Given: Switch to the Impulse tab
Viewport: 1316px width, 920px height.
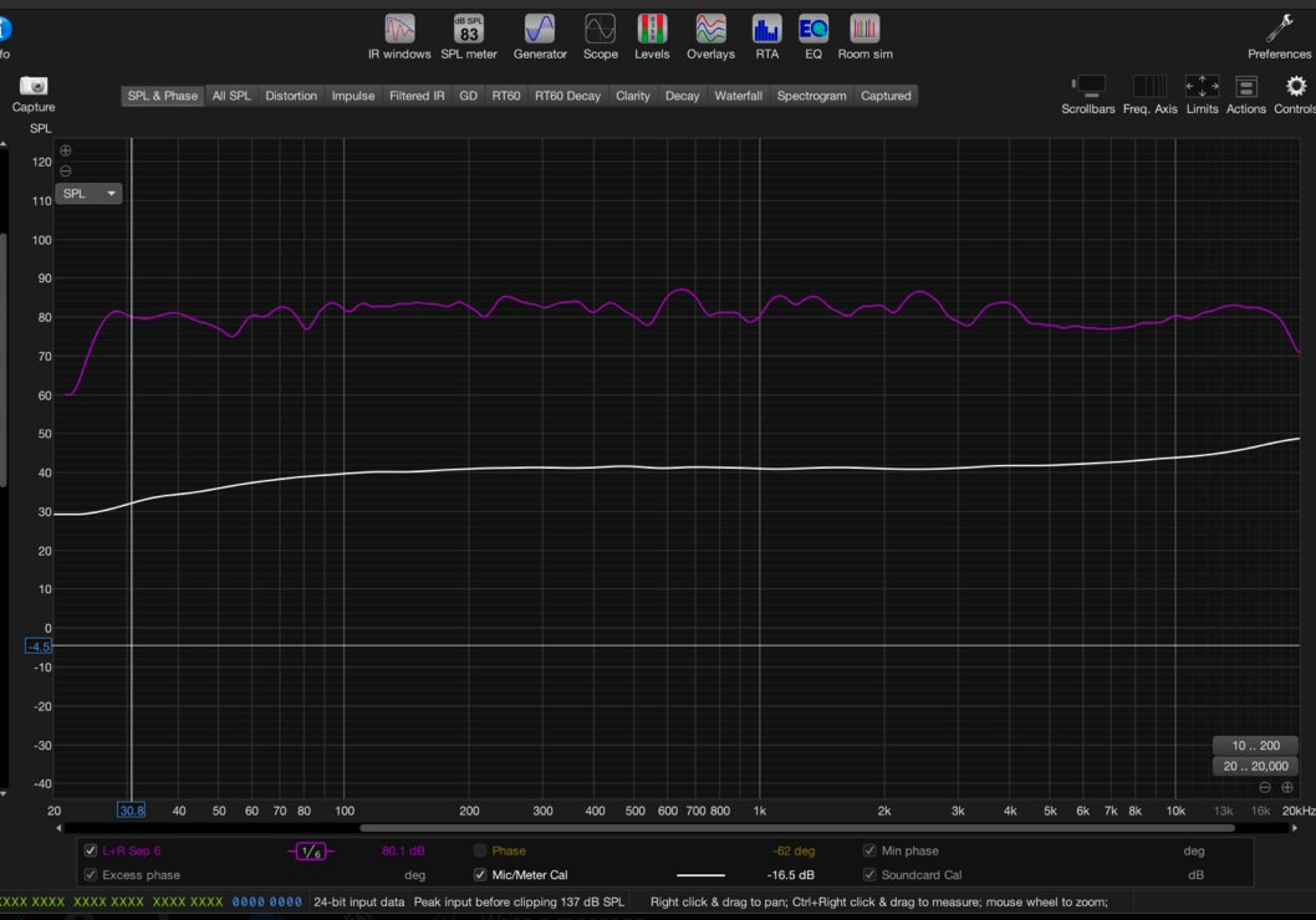Looking at the screenshot, I should tap(353, 96).
